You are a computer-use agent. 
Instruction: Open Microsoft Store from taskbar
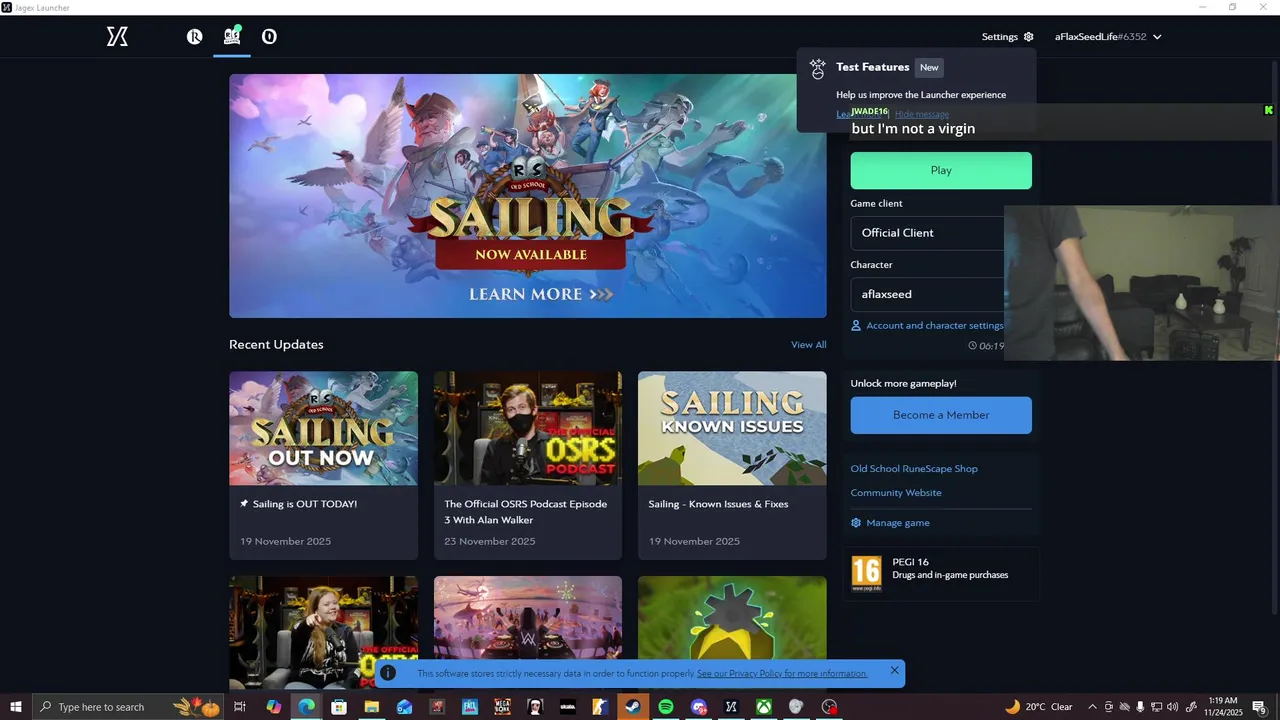pos(339,707)
